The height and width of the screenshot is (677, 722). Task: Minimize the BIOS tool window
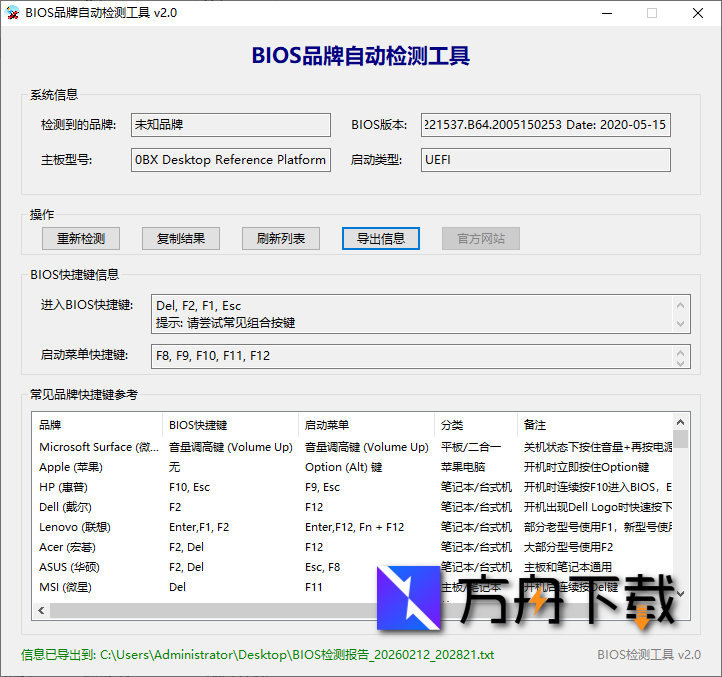(x=607, y=13)
